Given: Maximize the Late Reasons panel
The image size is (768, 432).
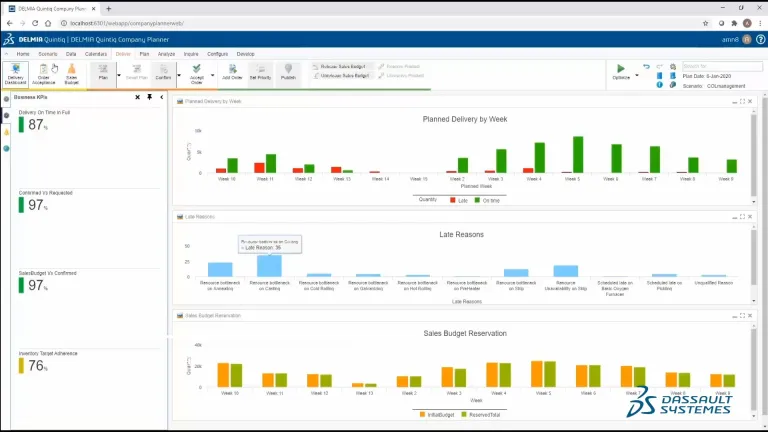Looking at the screenshot, I should [x=742, y=216].
